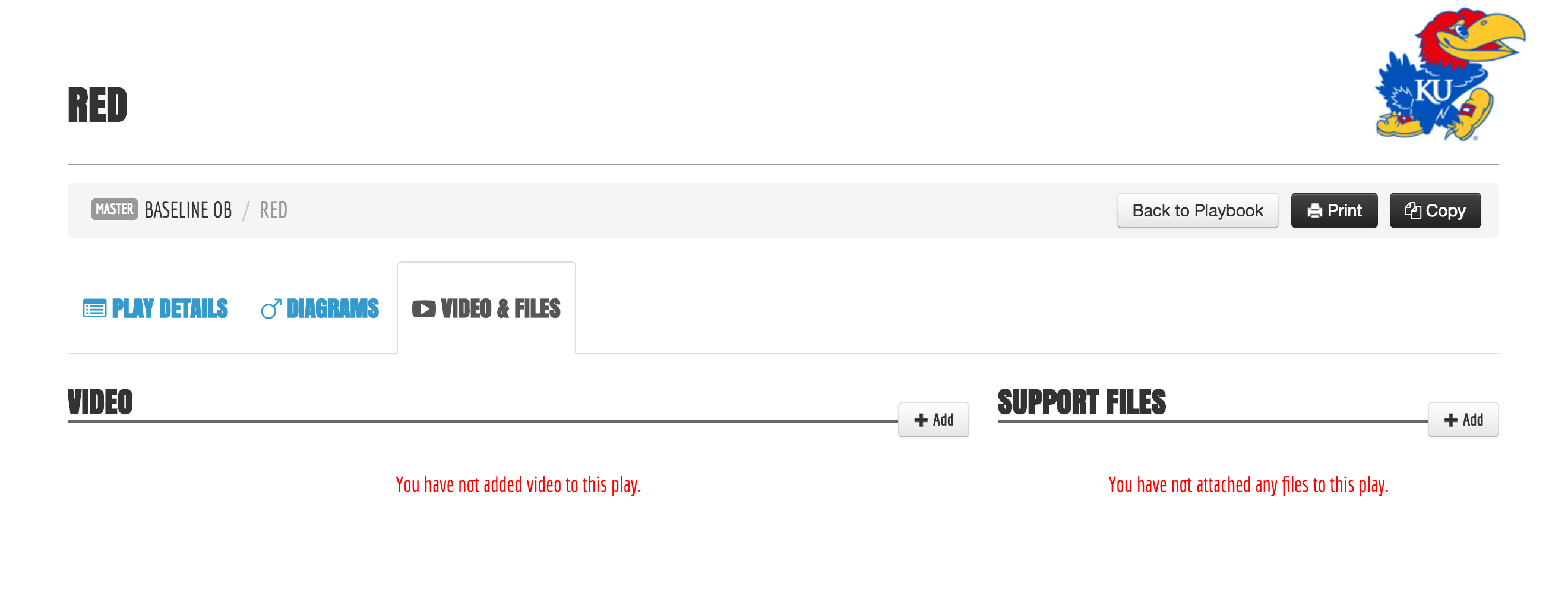Switch to the Play Details tab
This screenshot has width=1568, height=605.
click(x=169, y=309)
